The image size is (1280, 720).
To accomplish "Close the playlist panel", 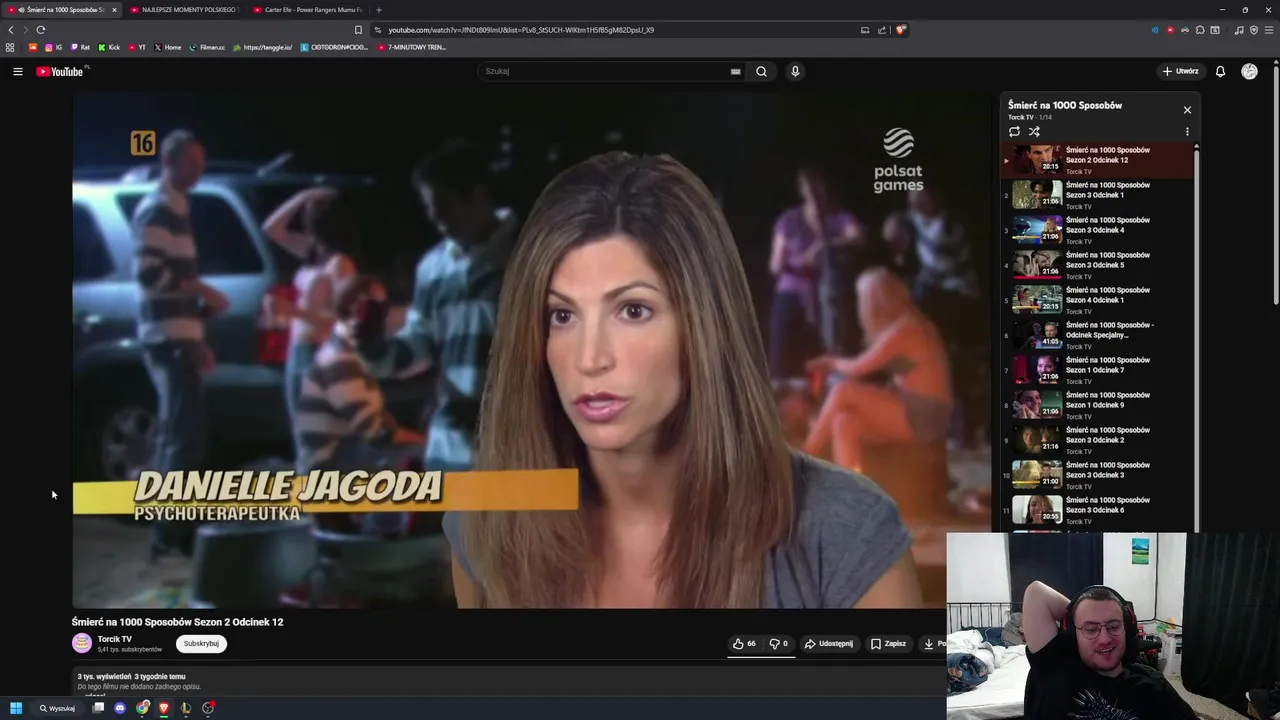I will (1187, 110).
